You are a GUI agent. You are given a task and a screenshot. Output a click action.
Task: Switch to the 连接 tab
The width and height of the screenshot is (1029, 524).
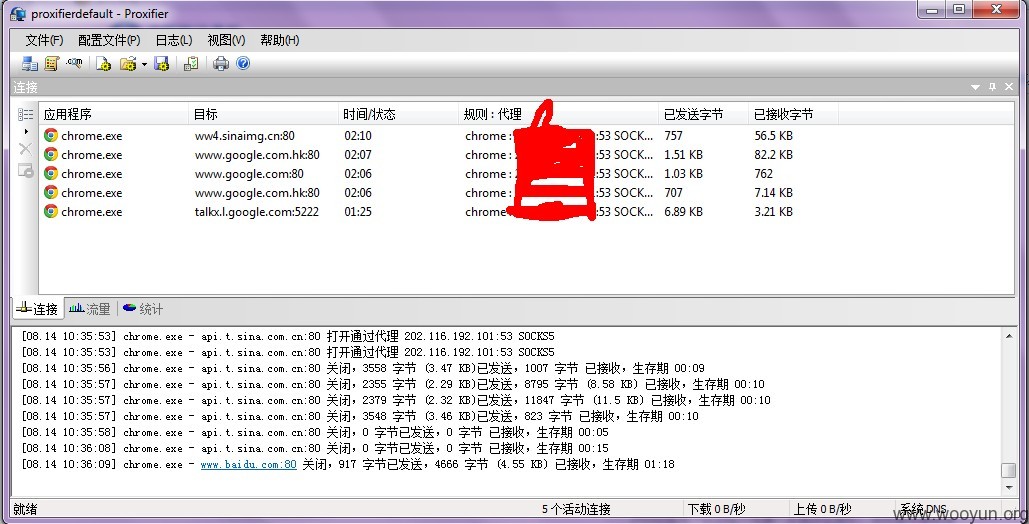point(38,309)
